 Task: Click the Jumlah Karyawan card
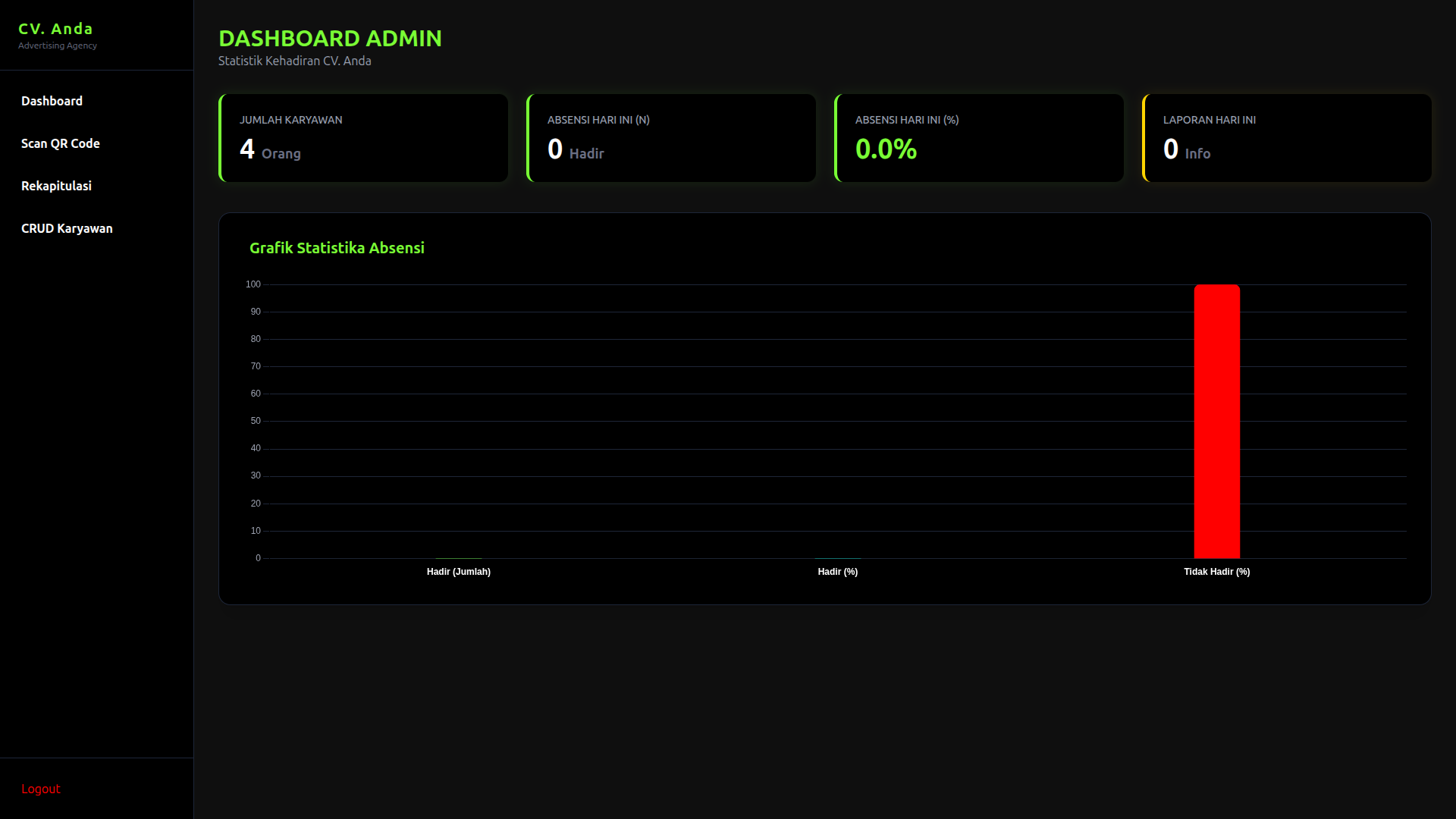click(x=363, y=138)
